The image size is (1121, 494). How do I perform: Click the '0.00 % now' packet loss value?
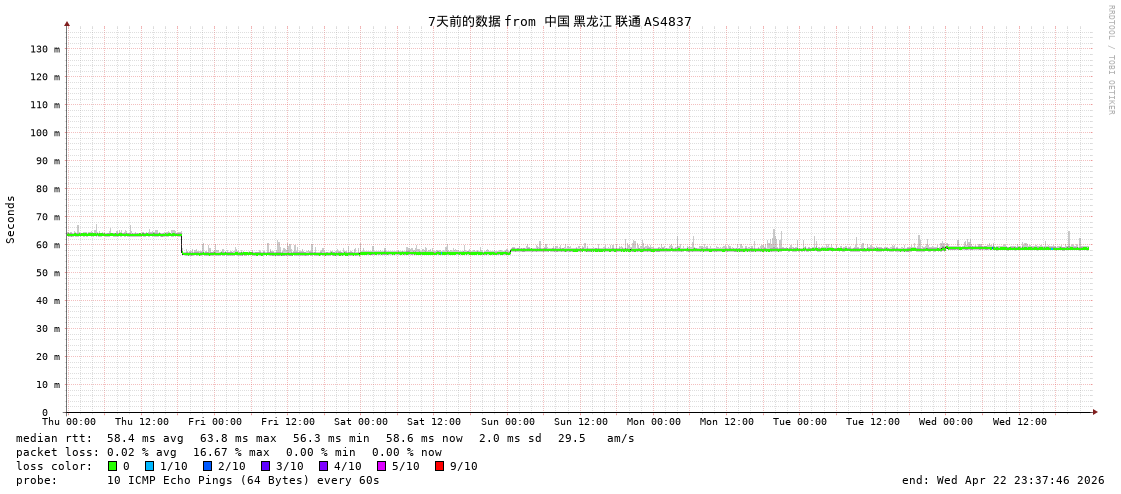point(406,453)
